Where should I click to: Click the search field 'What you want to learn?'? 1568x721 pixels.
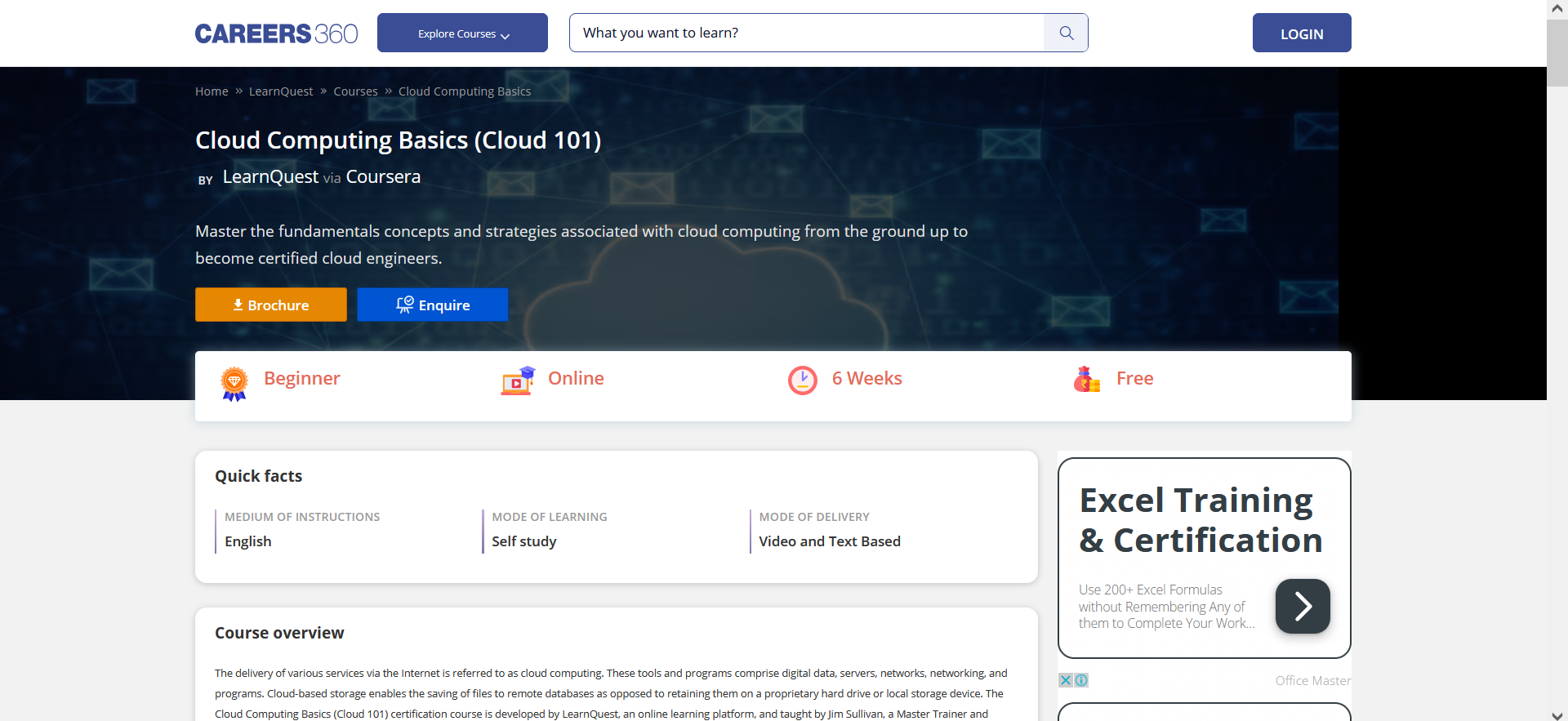coord(806,33)
